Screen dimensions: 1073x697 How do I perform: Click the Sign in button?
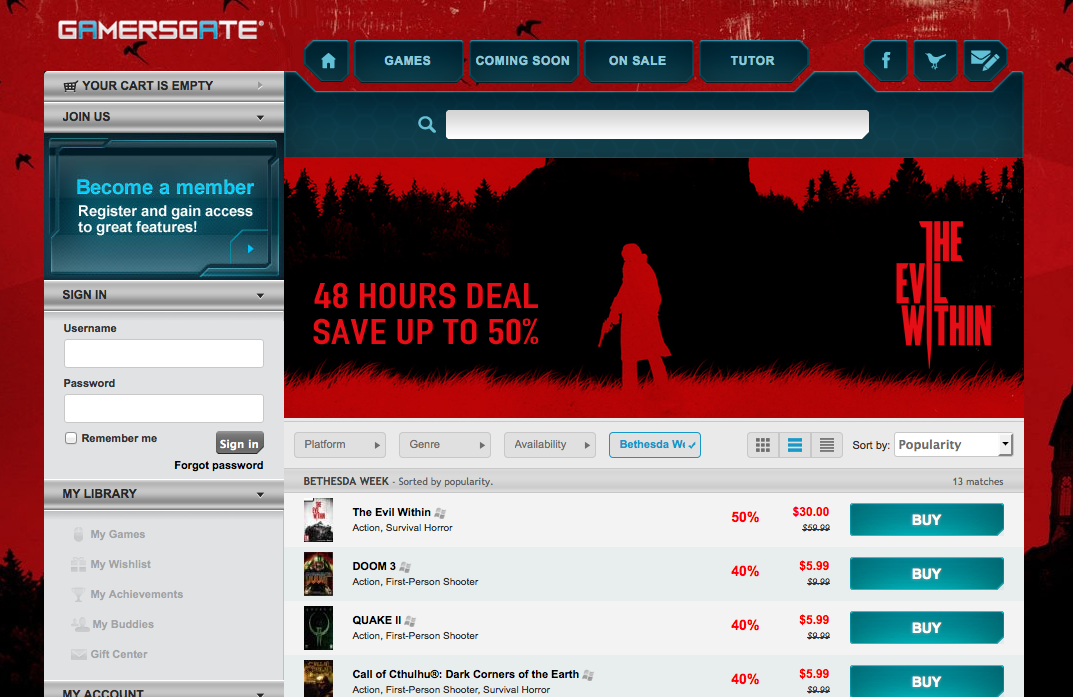point(240,443)
